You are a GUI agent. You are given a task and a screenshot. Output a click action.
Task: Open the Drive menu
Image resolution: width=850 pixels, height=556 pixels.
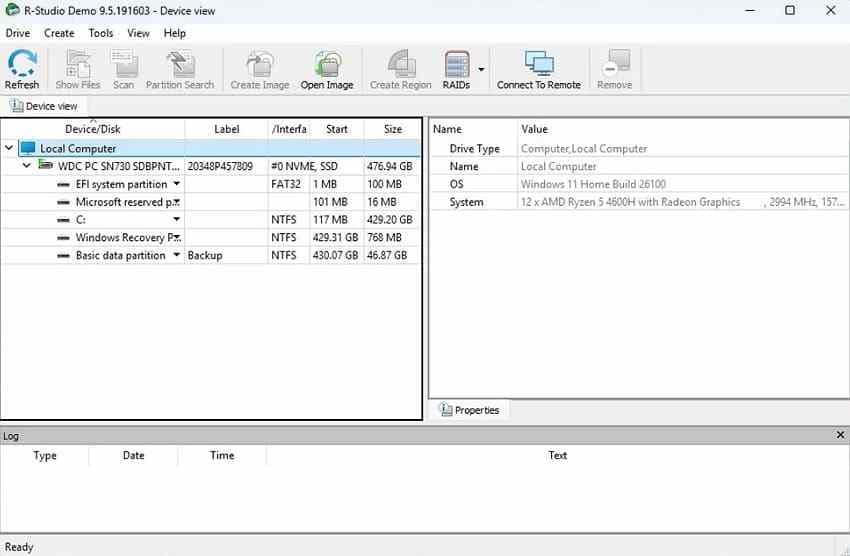[x=18, y=33]
